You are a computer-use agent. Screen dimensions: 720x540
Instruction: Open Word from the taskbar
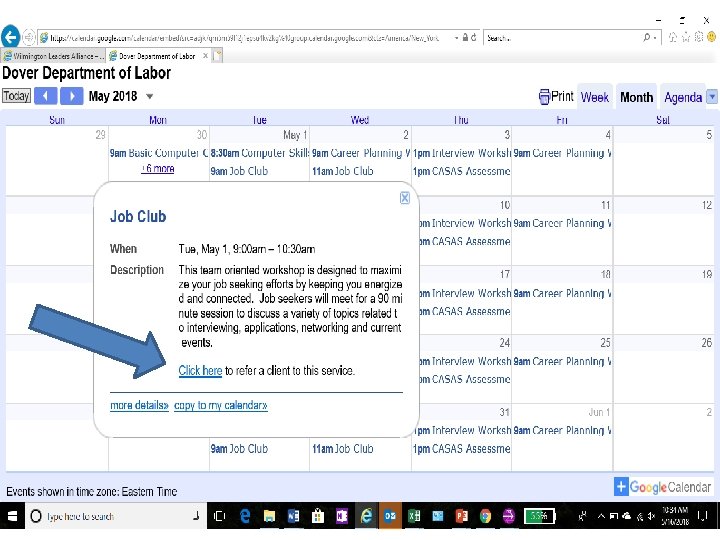(293, 516)
